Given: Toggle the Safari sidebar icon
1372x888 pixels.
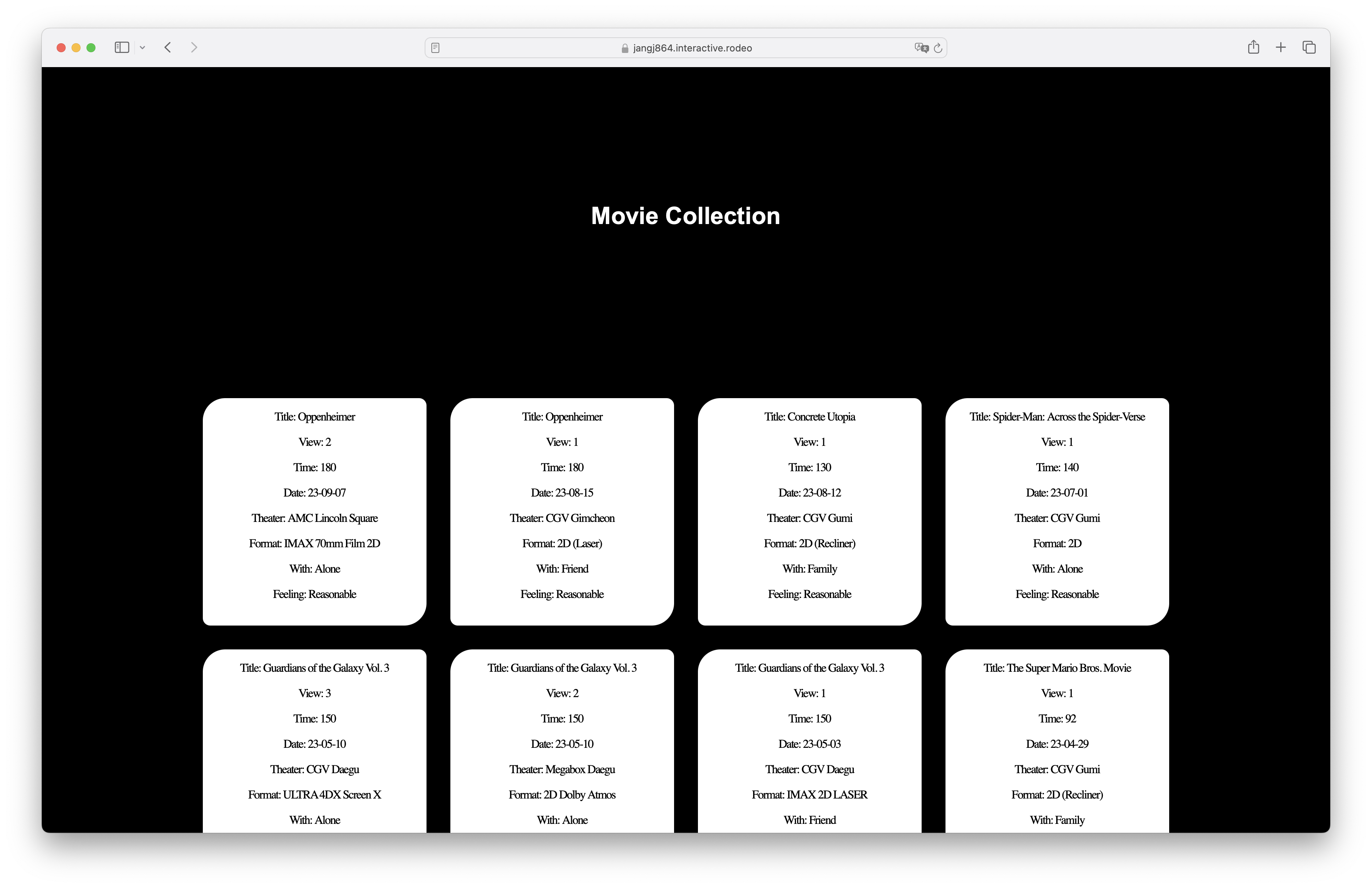Looking at the screenshot, I should click(122, 48).
